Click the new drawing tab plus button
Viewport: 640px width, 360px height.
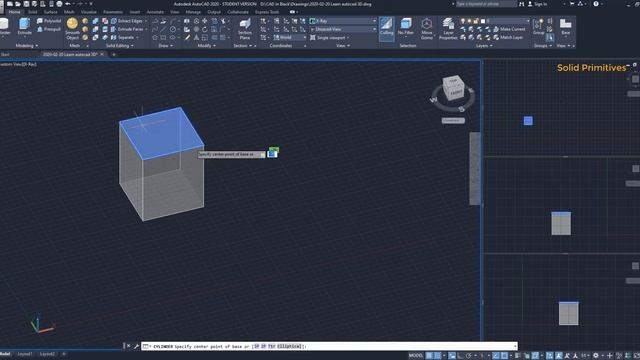click(114, 54)
